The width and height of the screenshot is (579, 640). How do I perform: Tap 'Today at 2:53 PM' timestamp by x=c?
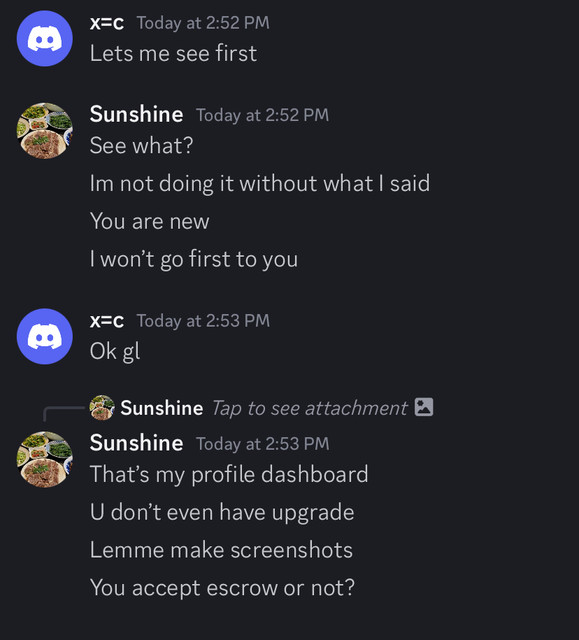203,321
